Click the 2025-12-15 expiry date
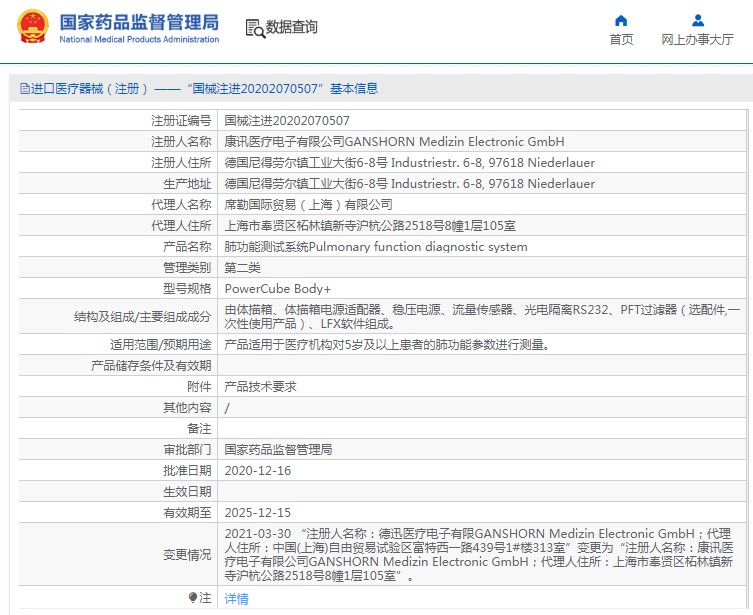Image resolution: width=753 pixels, height=615 pixels. tap(257, 513)
